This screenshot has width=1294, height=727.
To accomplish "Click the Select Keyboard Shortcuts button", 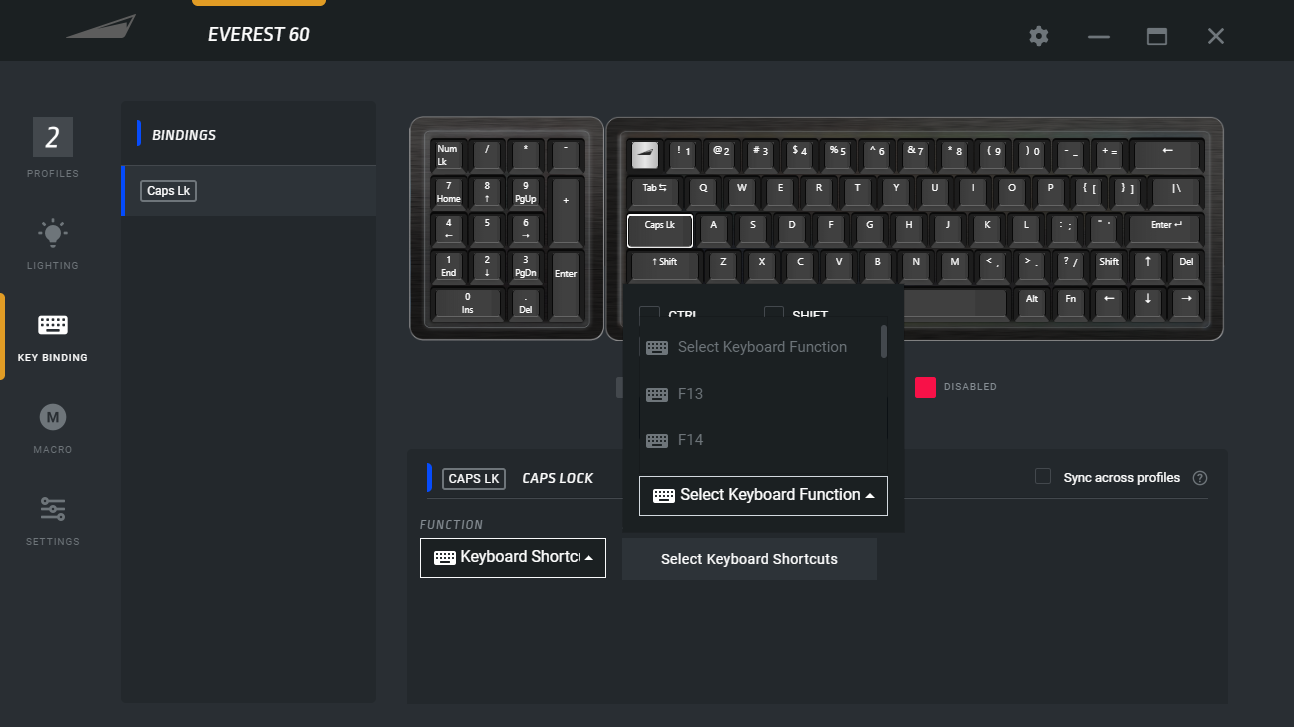I will tap(749, 559).
